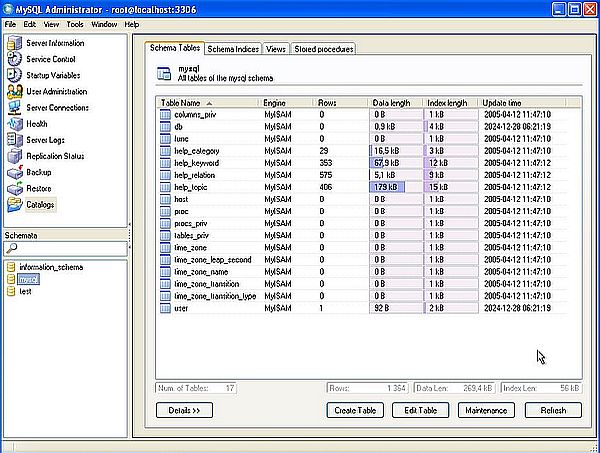Screen dimensions: 600x453
Task: Click the mysql database cylinder icon
Action: tap(11, 279)
